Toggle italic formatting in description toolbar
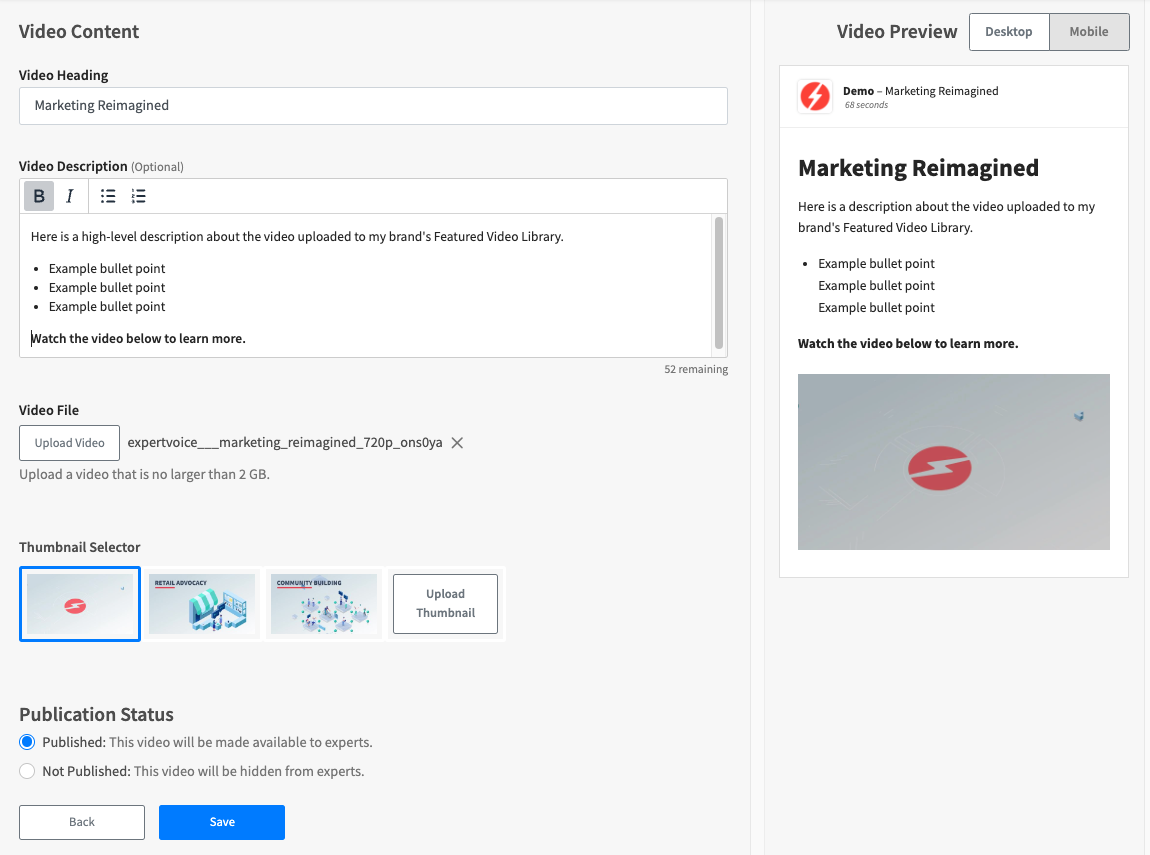 [70, 196]
